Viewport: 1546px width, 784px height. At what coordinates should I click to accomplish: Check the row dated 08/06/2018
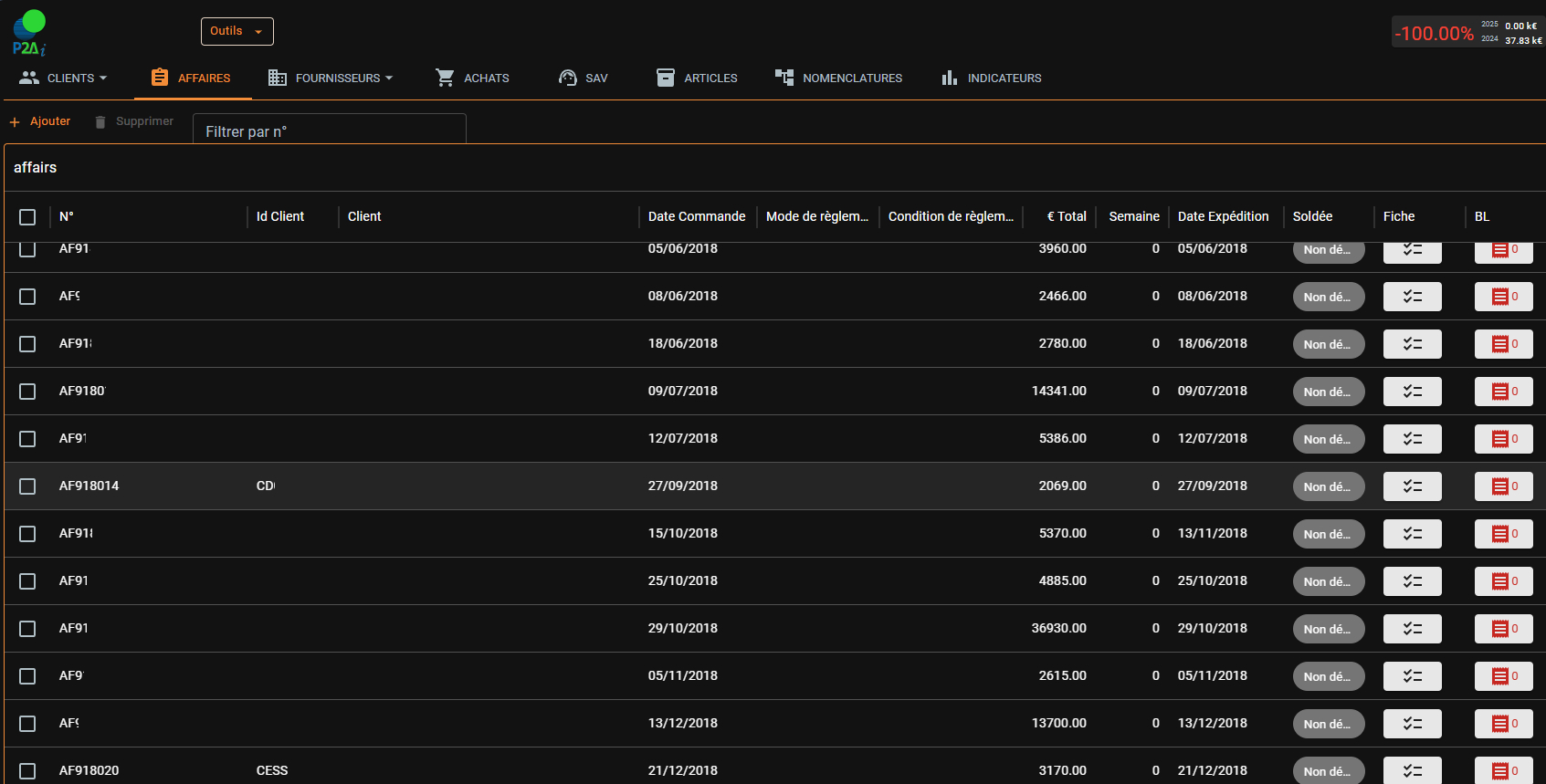coord(27,297)
